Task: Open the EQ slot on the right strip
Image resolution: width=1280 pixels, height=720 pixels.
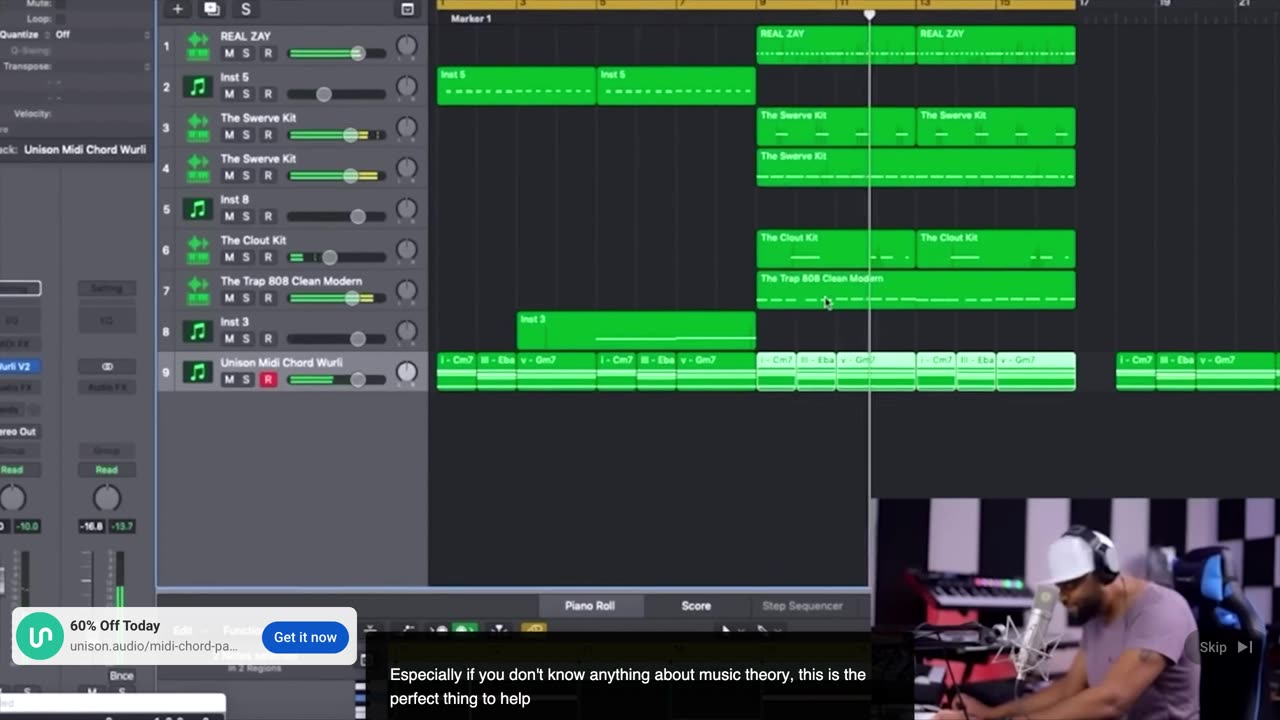Action: (106, 321)
